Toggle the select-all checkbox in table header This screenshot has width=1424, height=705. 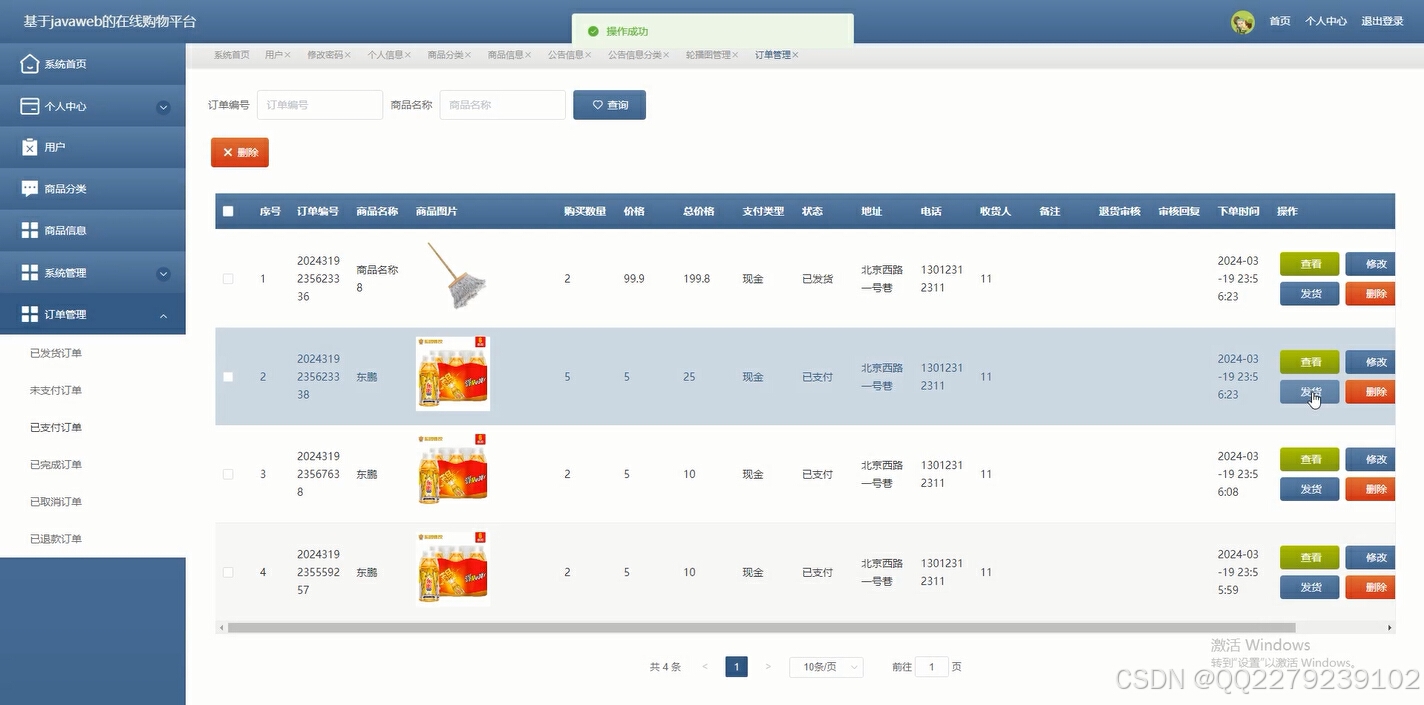[x=228, y=211]
